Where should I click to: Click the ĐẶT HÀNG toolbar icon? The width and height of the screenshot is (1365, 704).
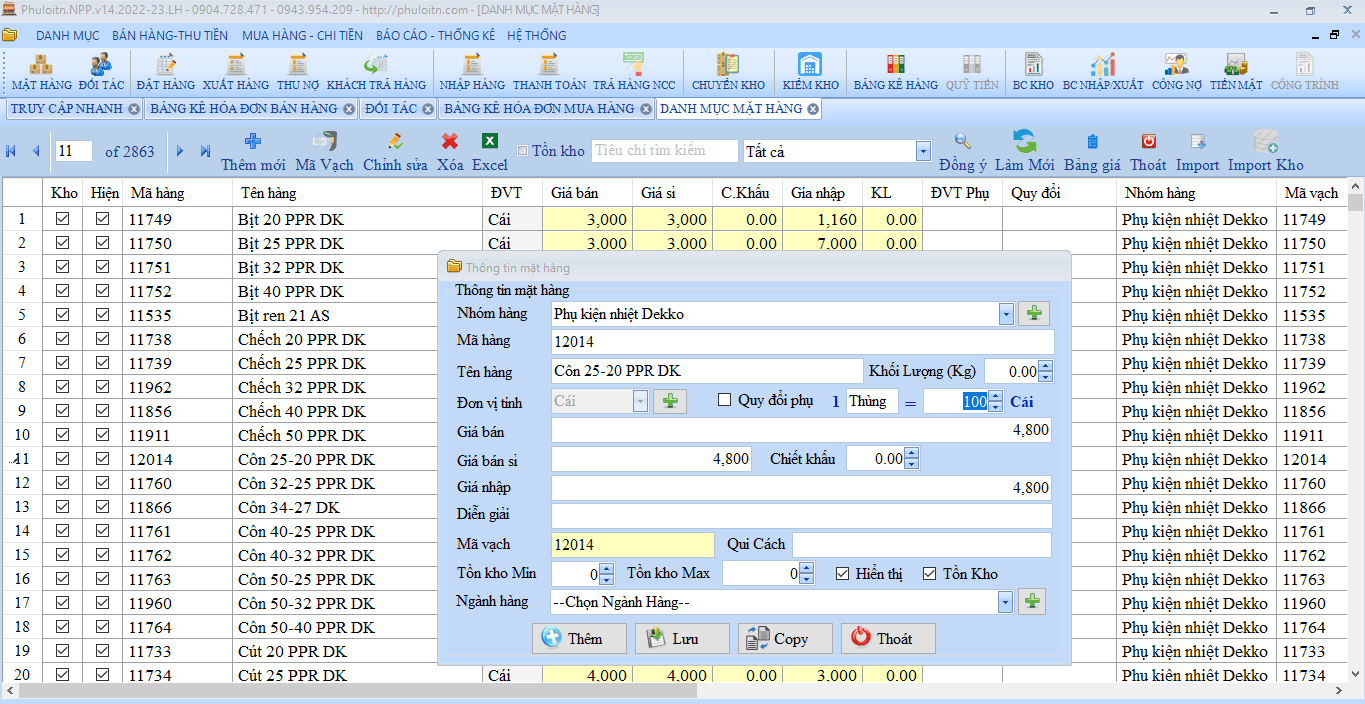166,72
